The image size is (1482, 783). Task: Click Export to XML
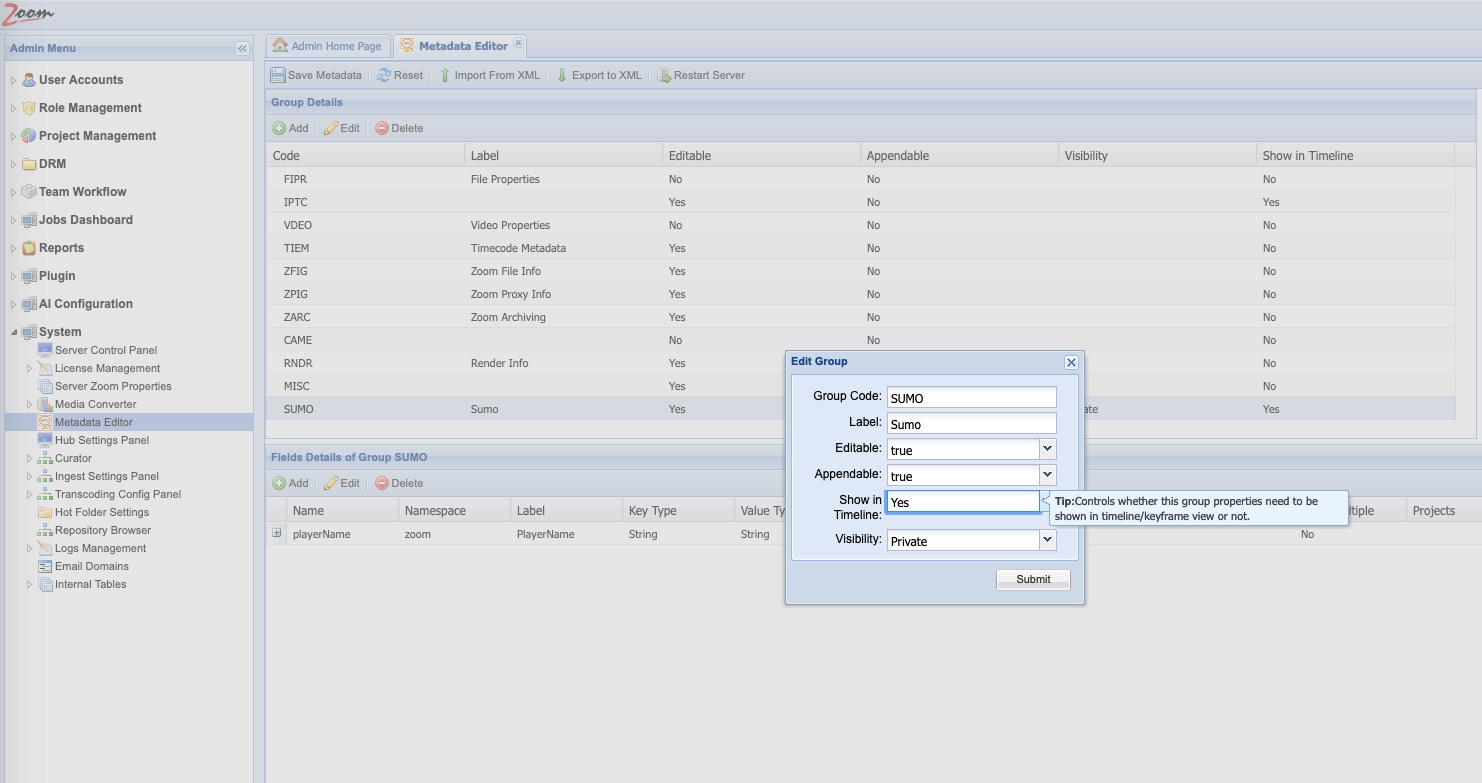click(x=598, y=75)
